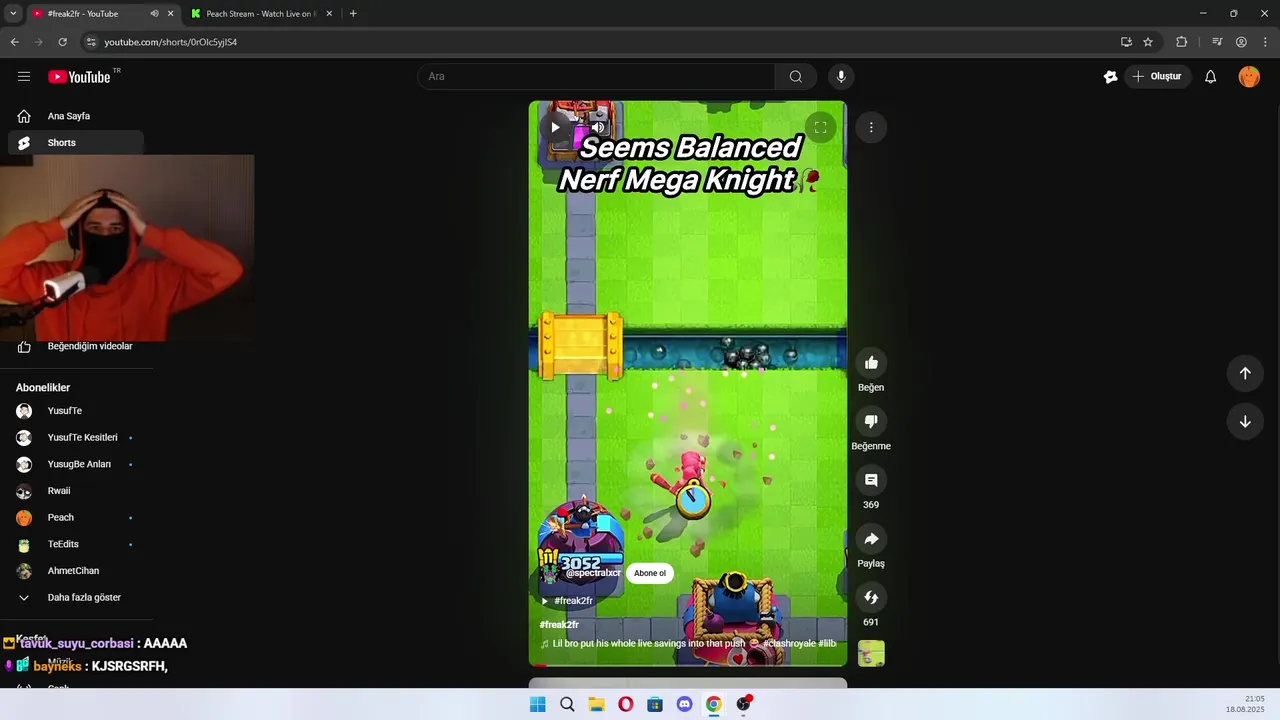The image size is (1280, 720).
Task: Bookmark this page with the star icon
Action: (x=1148, y=42)
